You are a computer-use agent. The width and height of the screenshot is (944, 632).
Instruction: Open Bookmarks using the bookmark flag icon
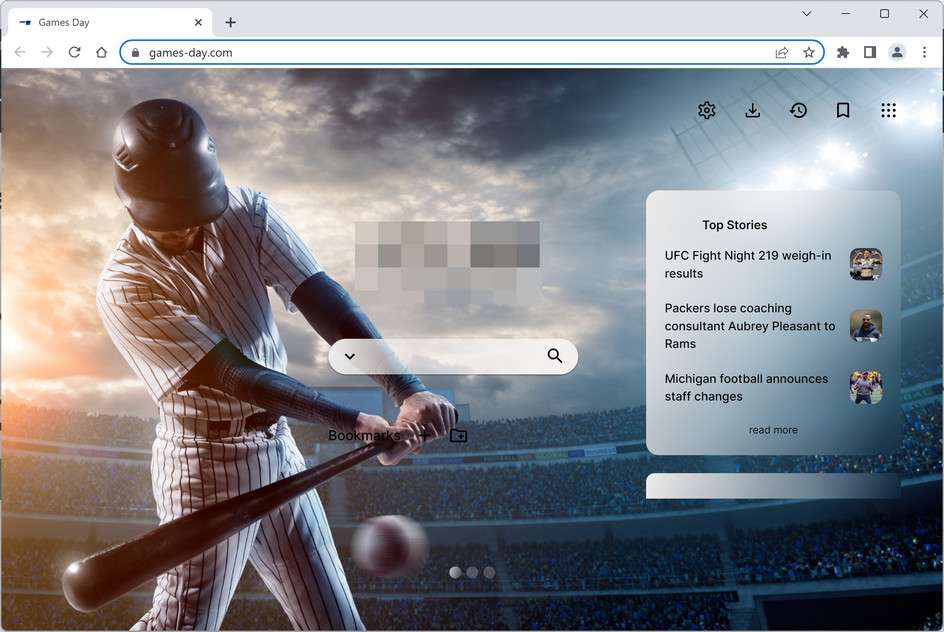[x=843, y=110]
